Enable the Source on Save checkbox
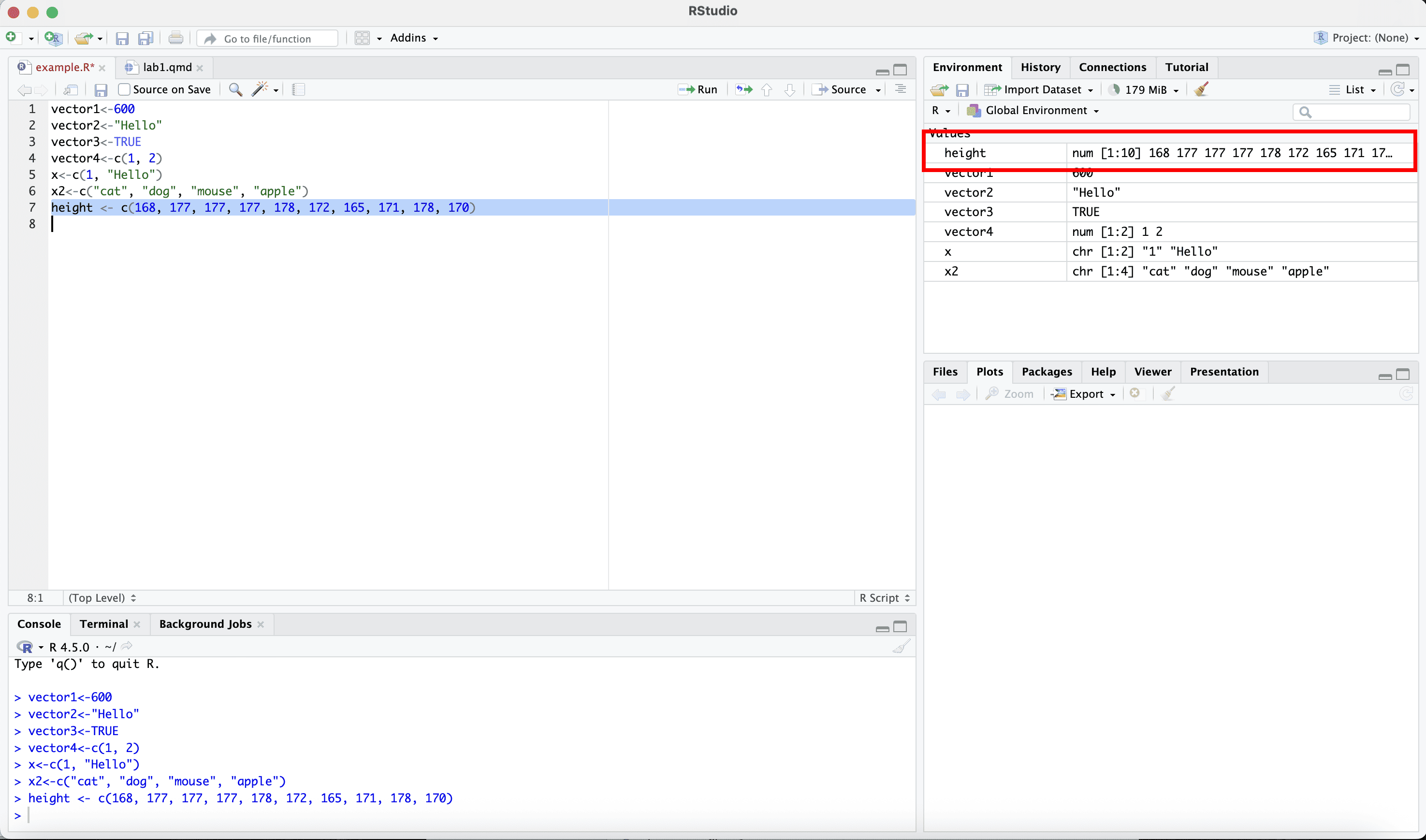 (125, 89)
